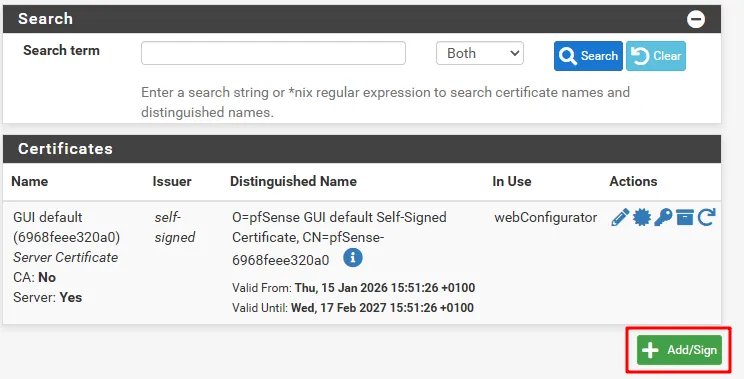The width and height of the screenshot is (744, 379).
Task: Click the search help text about regular expressions
Action: pyautogui.click(x=385, y=102)
